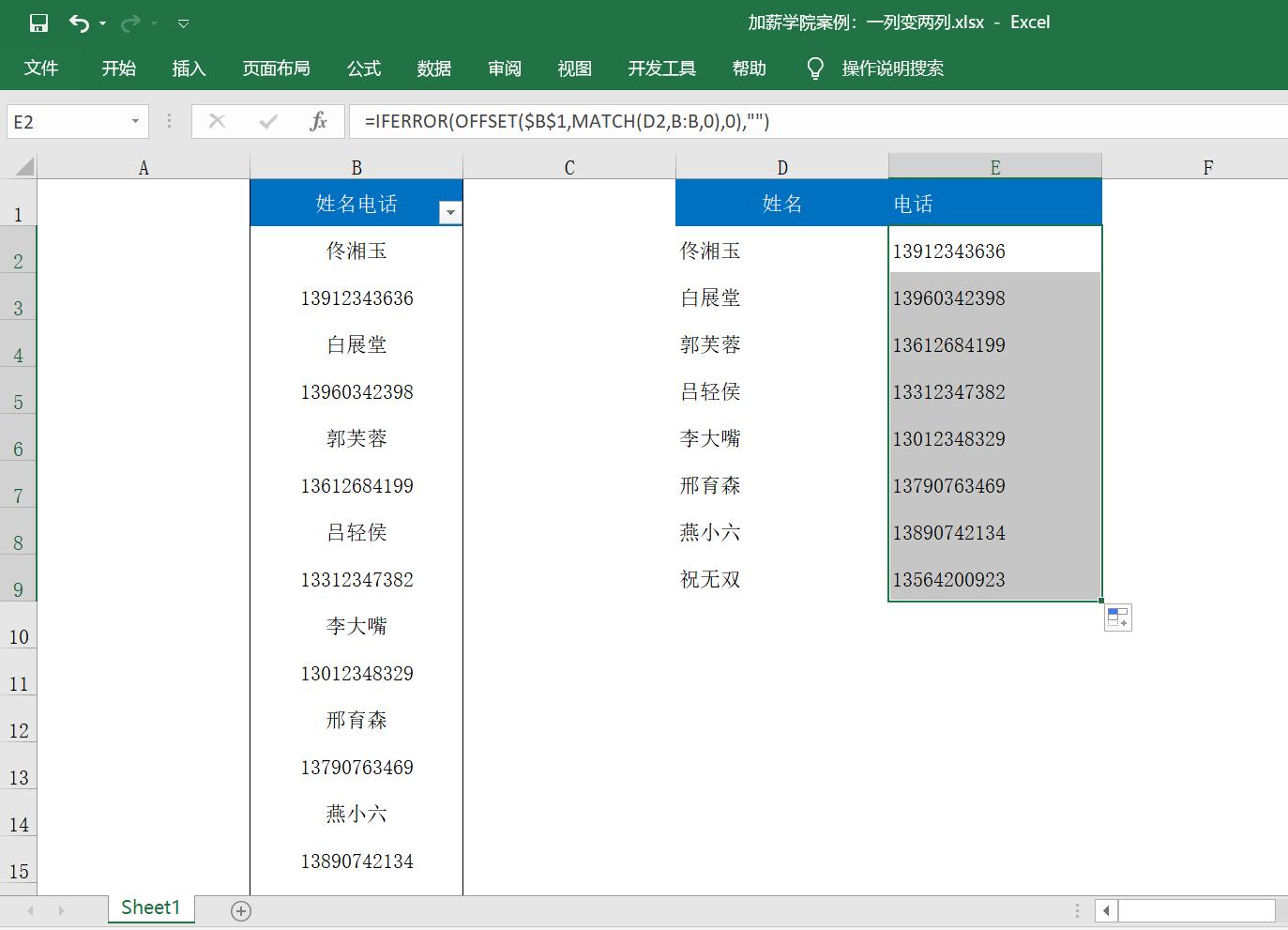
Task: Click the green checkmark to confirm formula entry
Action: pos(268,121)
